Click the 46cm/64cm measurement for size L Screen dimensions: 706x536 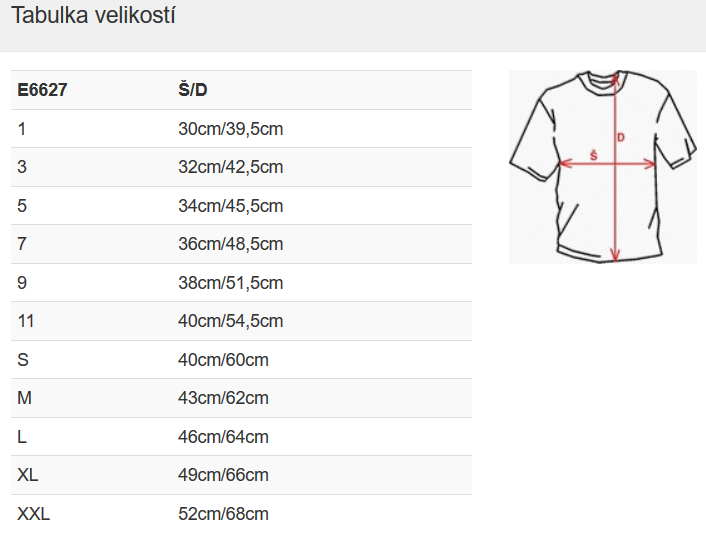(x=223, y=437)
